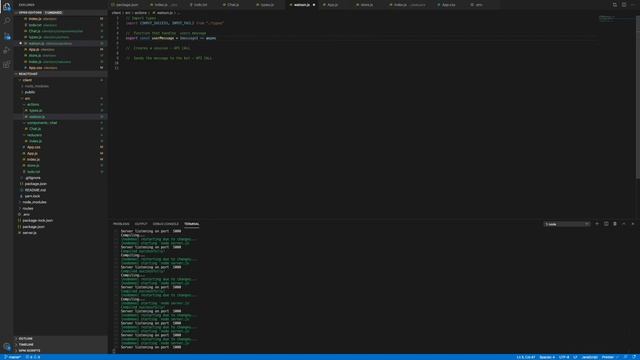Click the editor vertical scrollbar

(638, 97)
